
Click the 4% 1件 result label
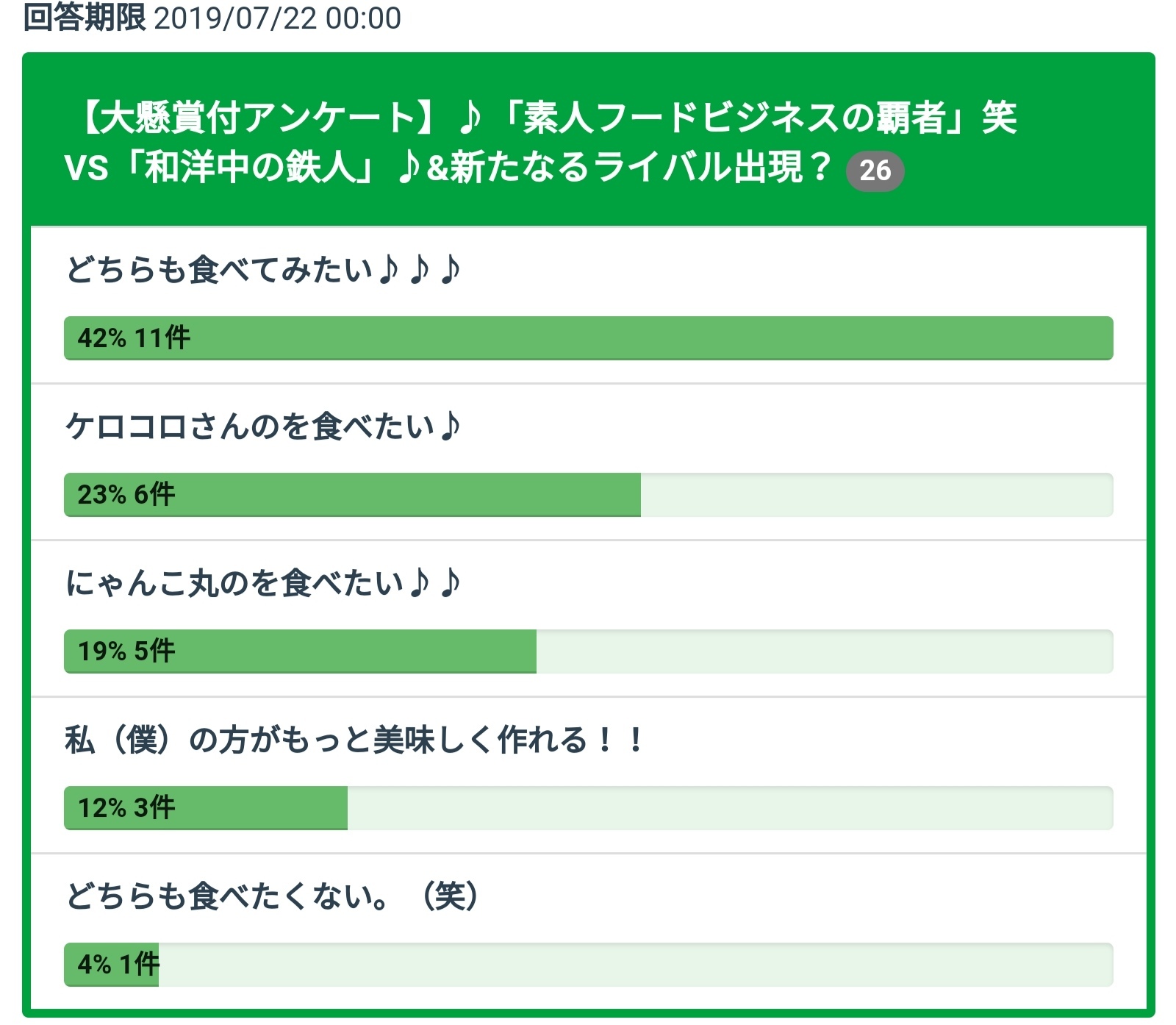(x=118, y=964)
